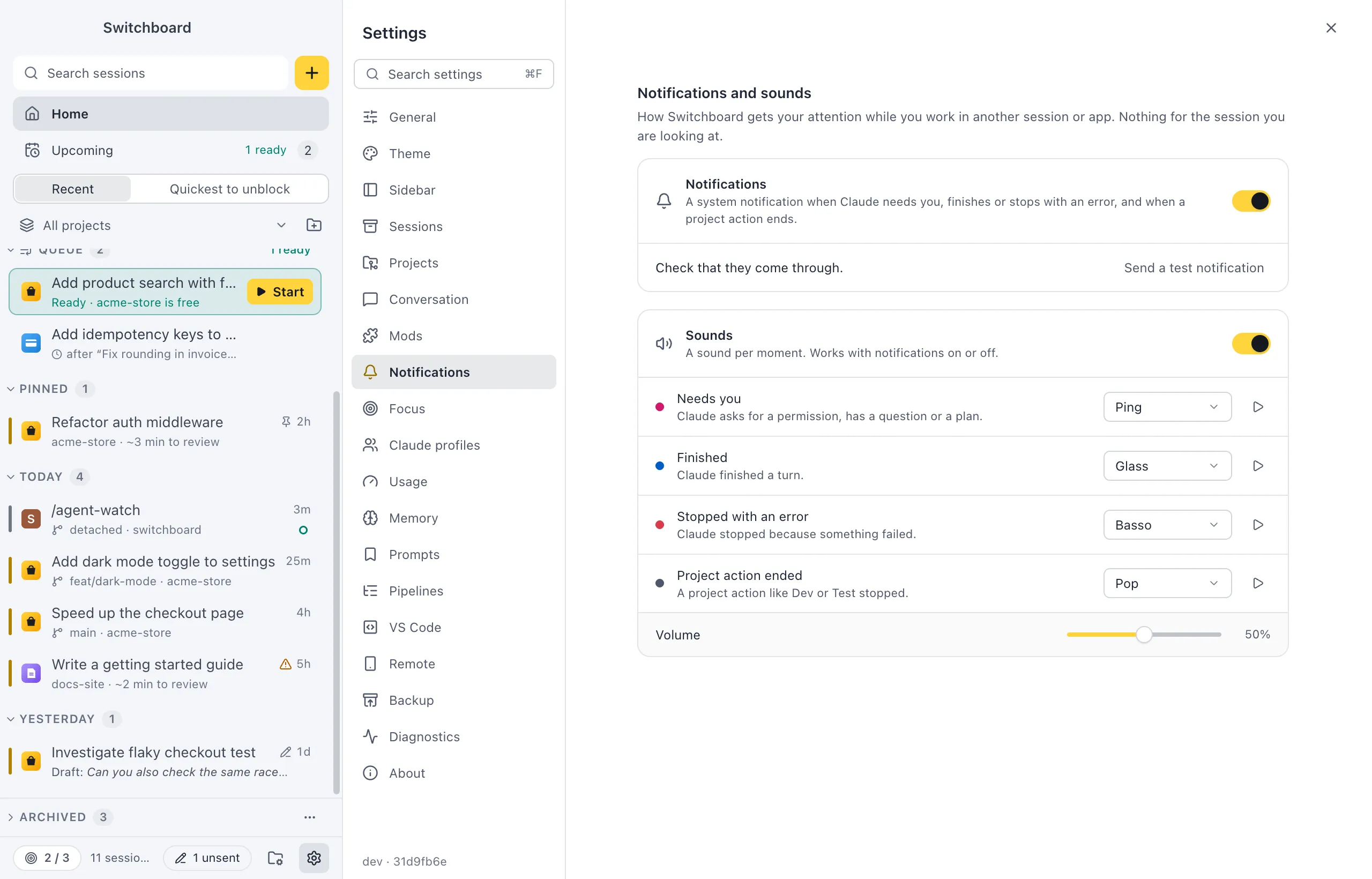Select the Quickest to unblock sort option
Screen dimensions: 1372x879
229,188
